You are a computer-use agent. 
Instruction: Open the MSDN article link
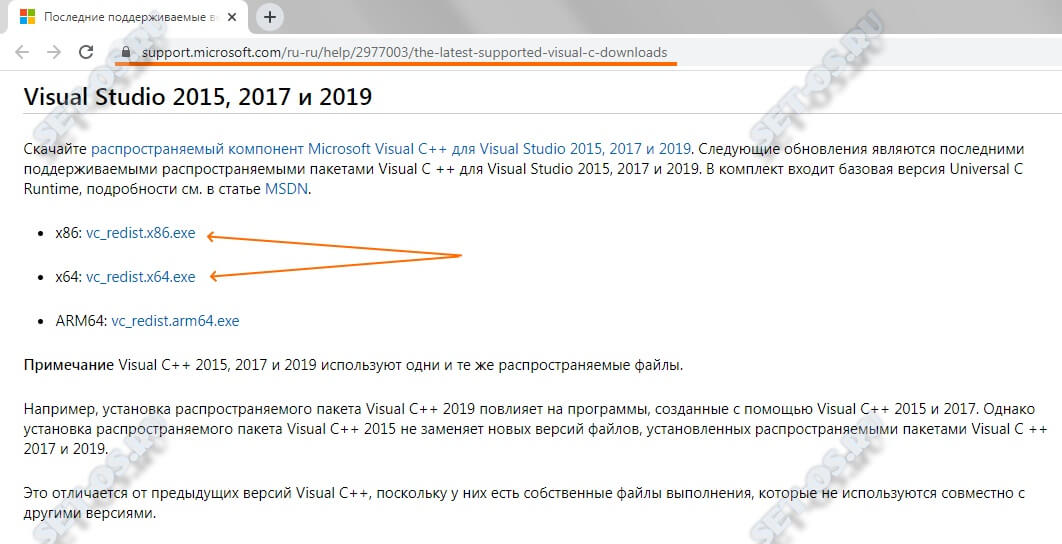(287, 189)
